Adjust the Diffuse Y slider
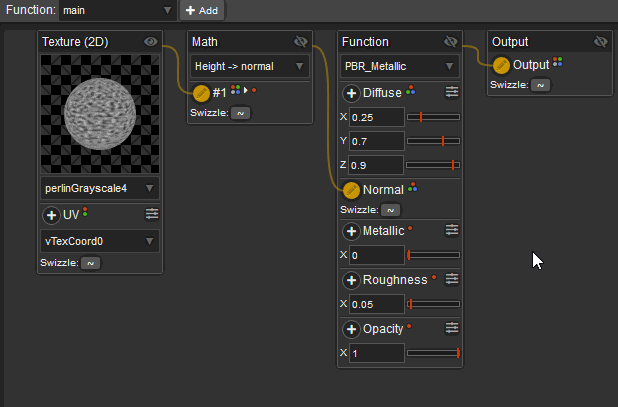The height and width of the screenshot is (407, 618). tap(433, 141)
